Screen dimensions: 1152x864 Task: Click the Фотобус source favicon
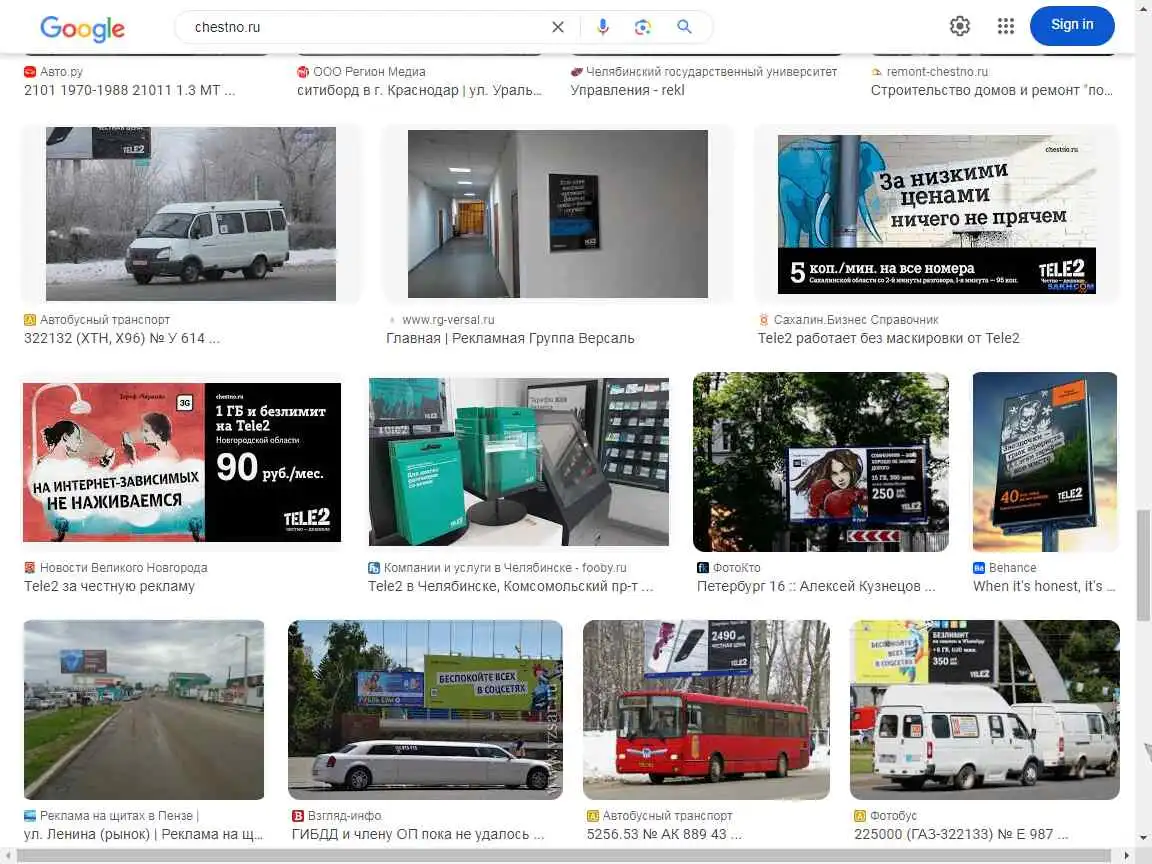[x=860, y=816]
